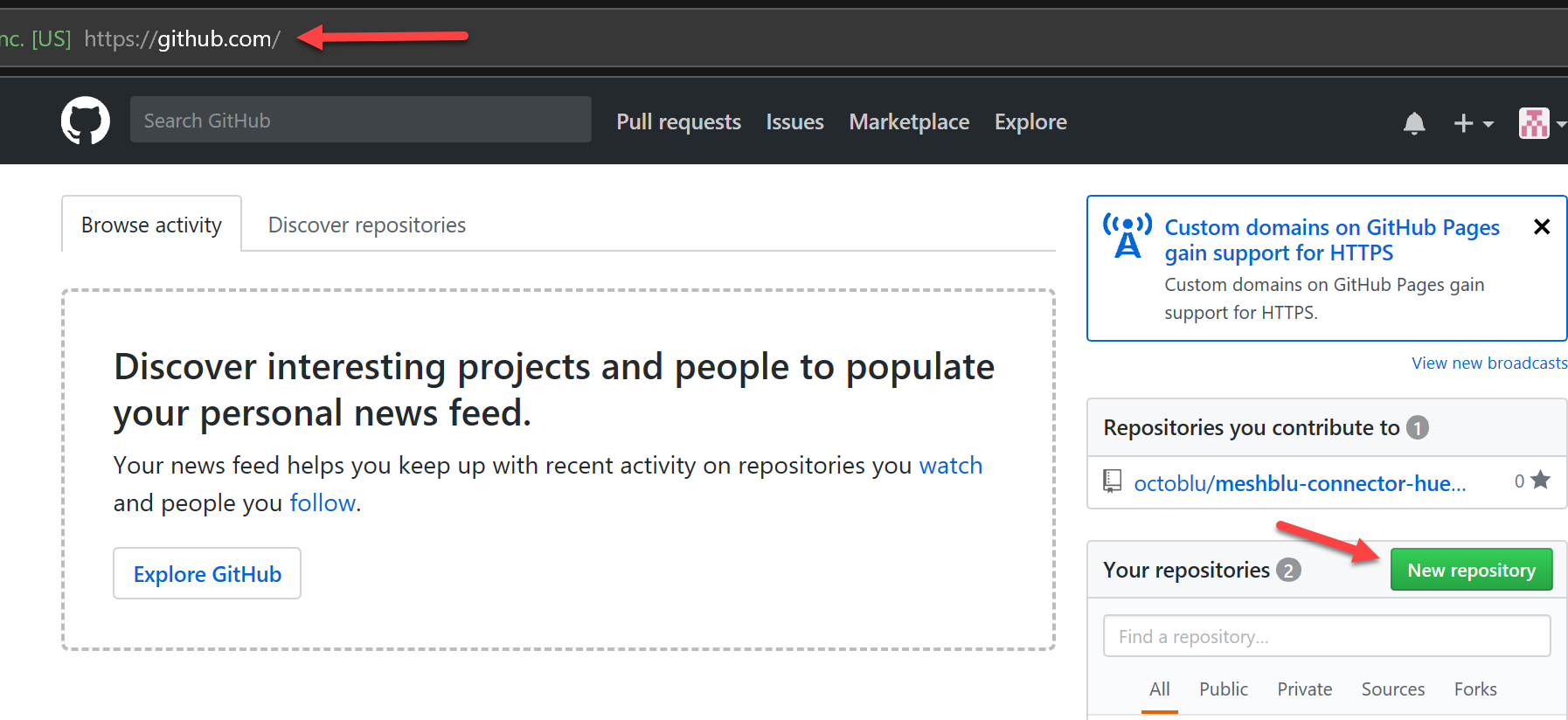The image size is (1568, 720).
Task: Filter repositories by Private
Action: pos(1304,689)
